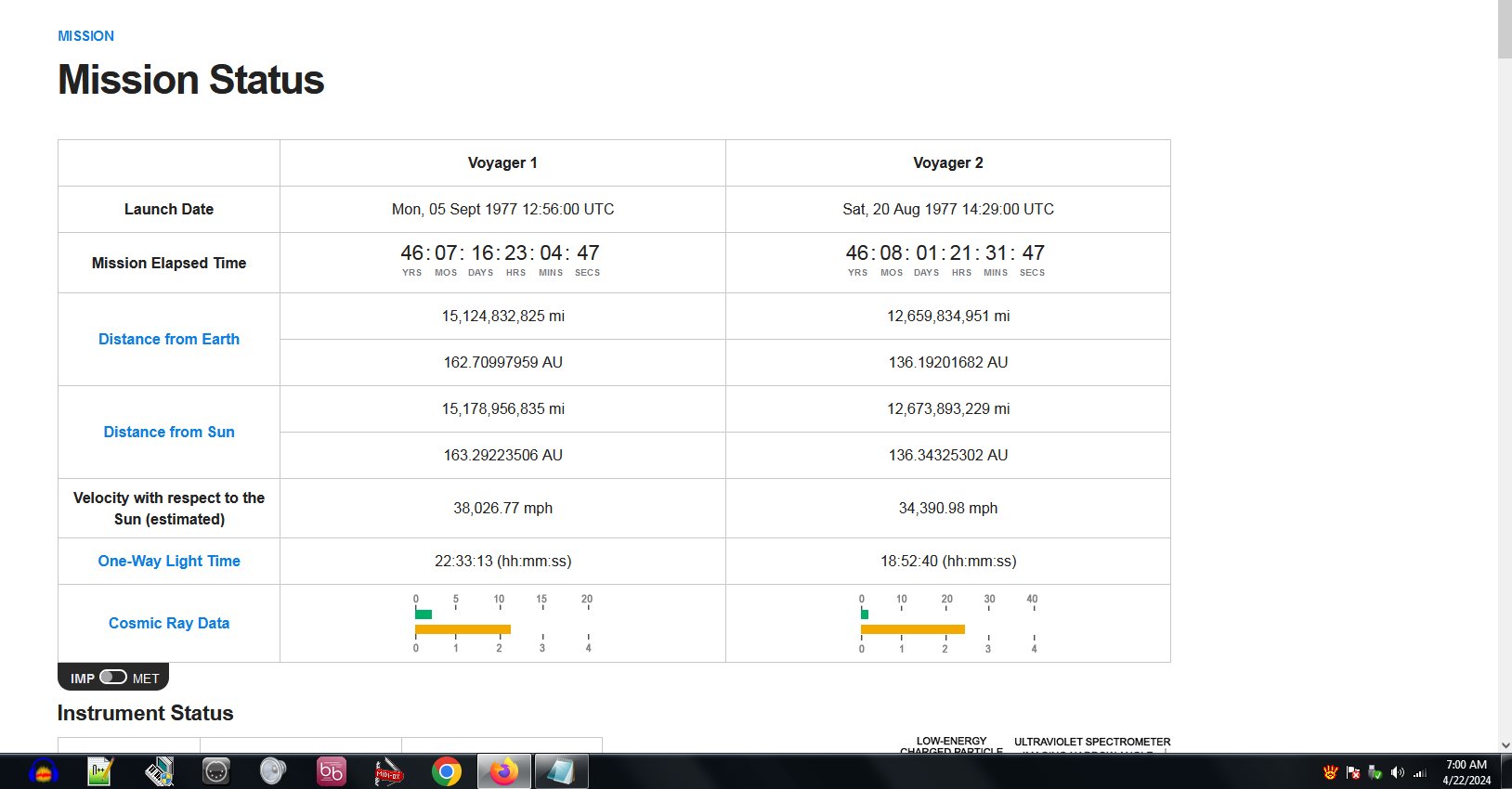Open Audacity from the taskbar
The height and width of the screenshot is (789, 1512).
(43, 771)
